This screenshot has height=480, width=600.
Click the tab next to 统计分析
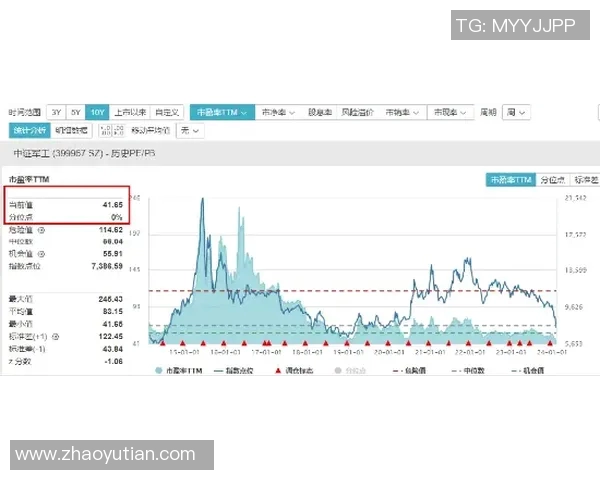pos(71,131)
